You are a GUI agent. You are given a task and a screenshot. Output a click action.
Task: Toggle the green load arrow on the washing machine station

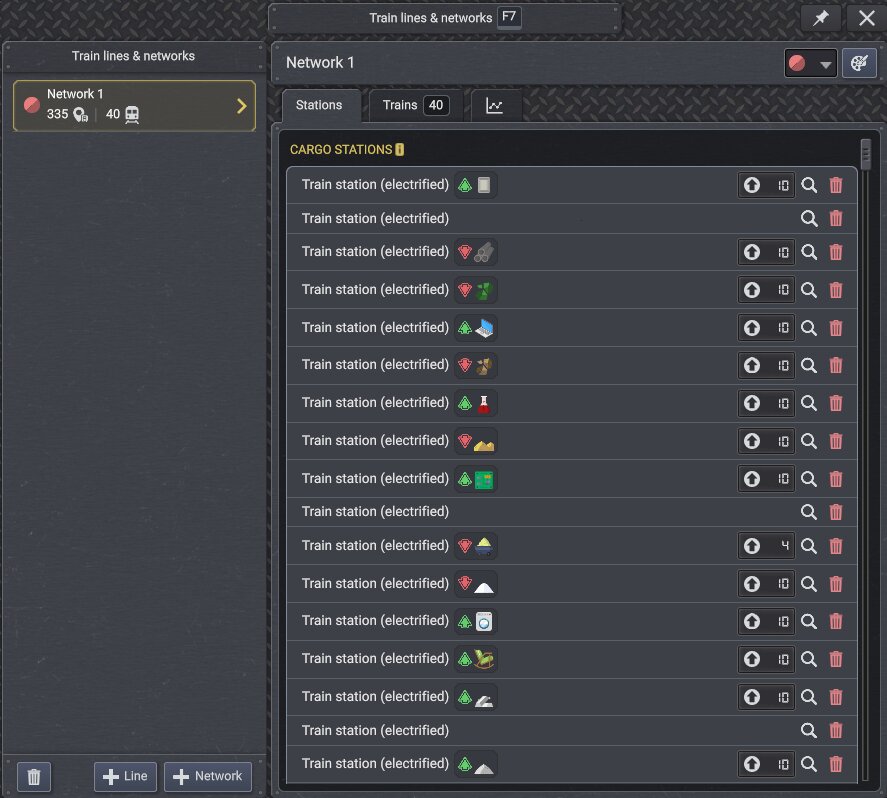pos(464,622)
